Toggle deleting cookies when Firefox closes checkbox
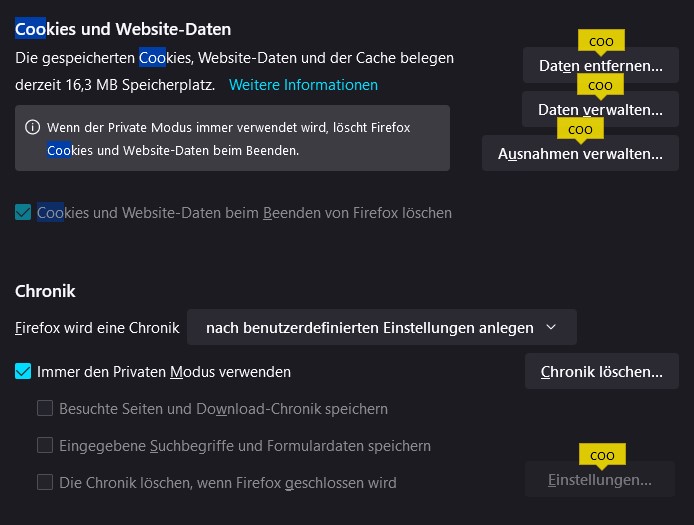 click(24, 212)
